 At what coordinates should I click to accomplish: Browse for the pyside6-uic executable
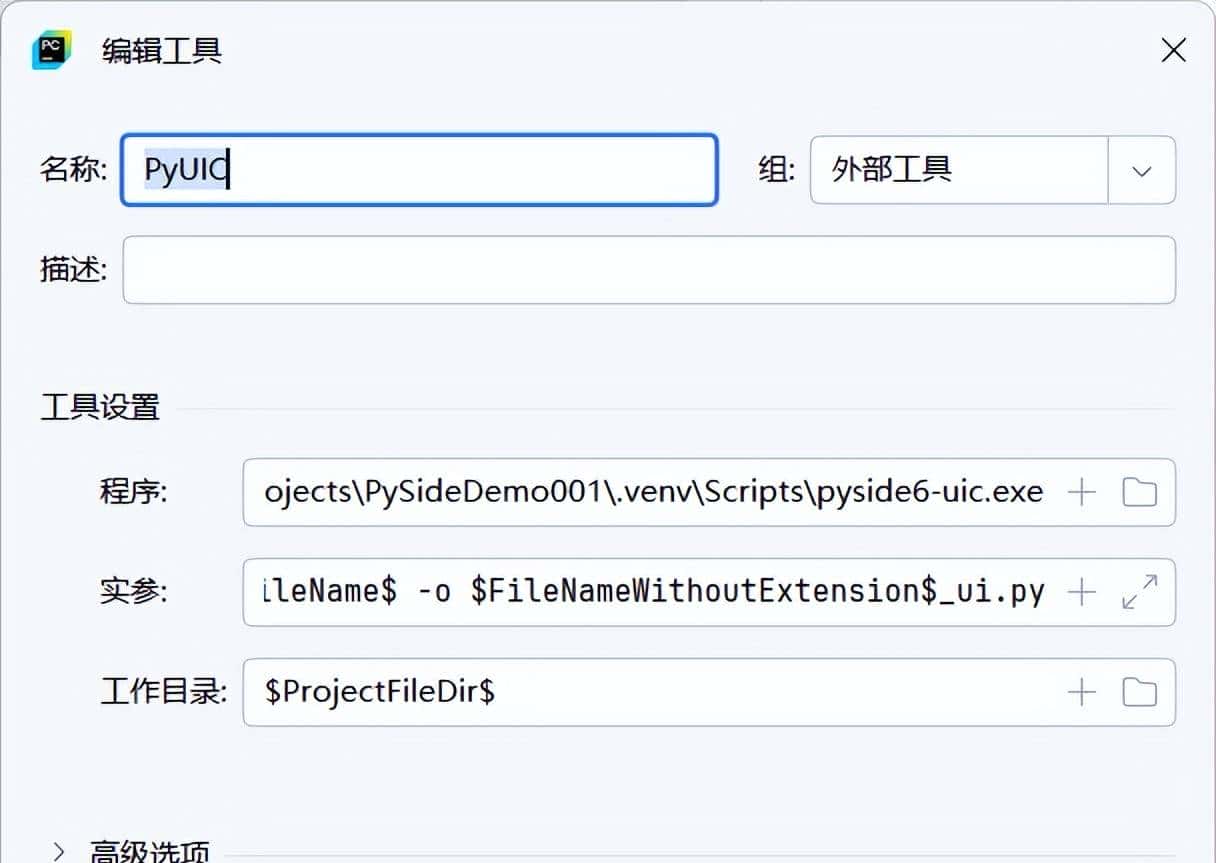1139,492
